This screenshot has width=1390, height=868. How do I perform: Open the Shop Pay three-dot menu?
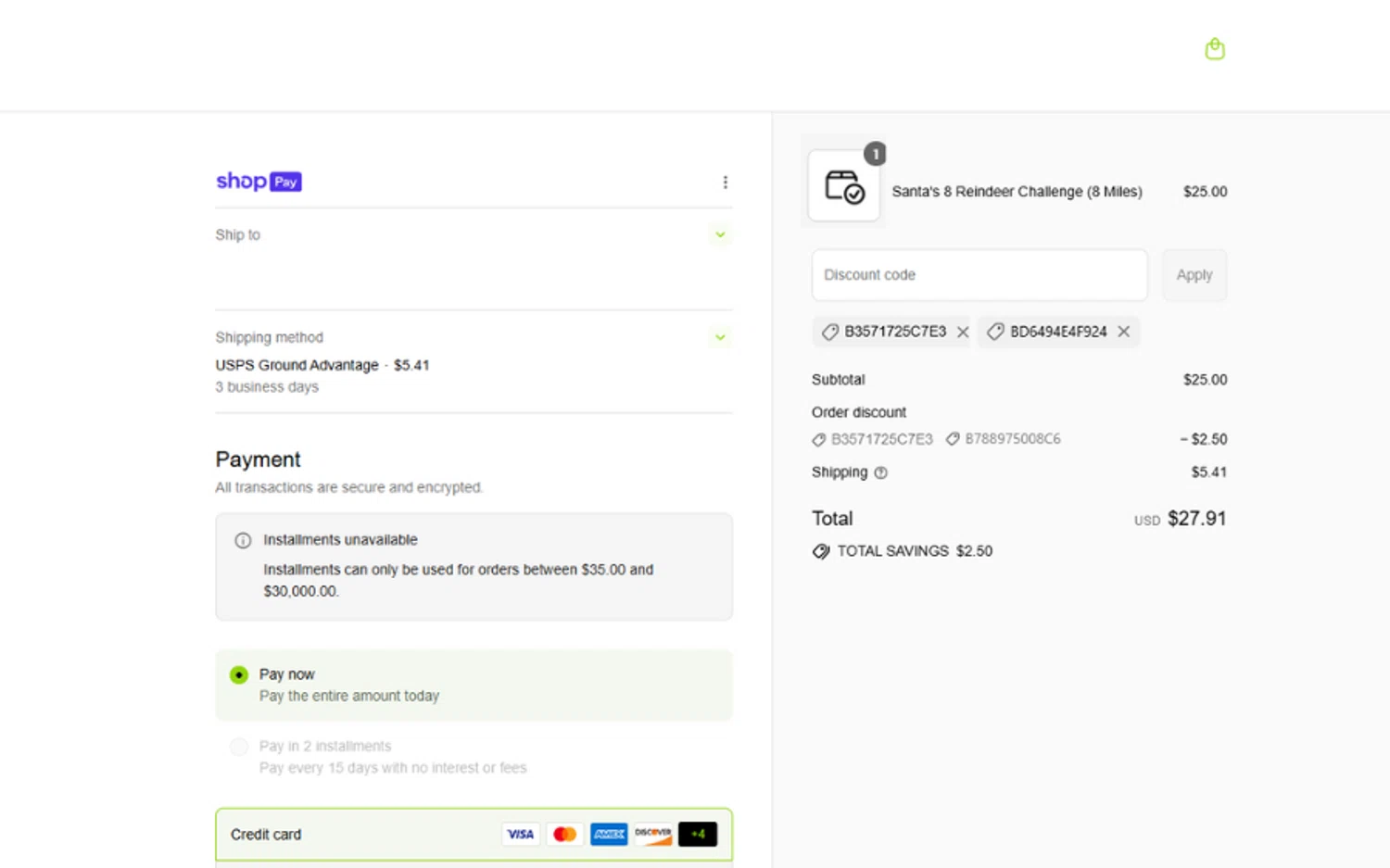pos(725,182)
